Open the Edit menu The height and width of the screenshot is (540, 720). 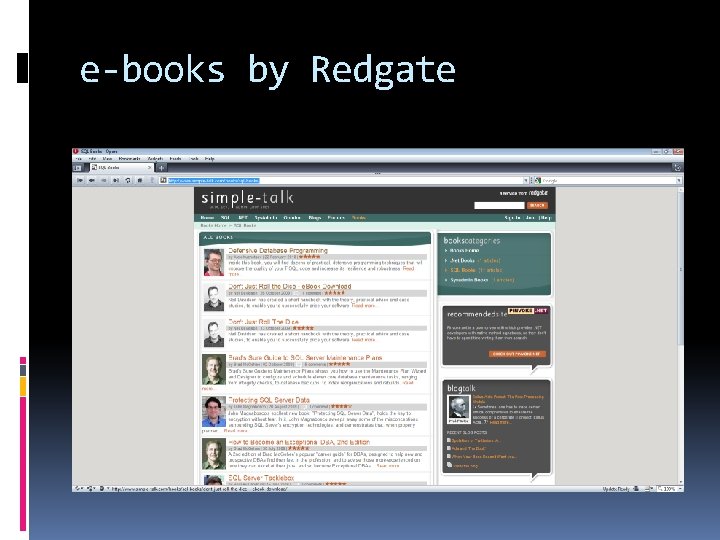tap(92, 159)
